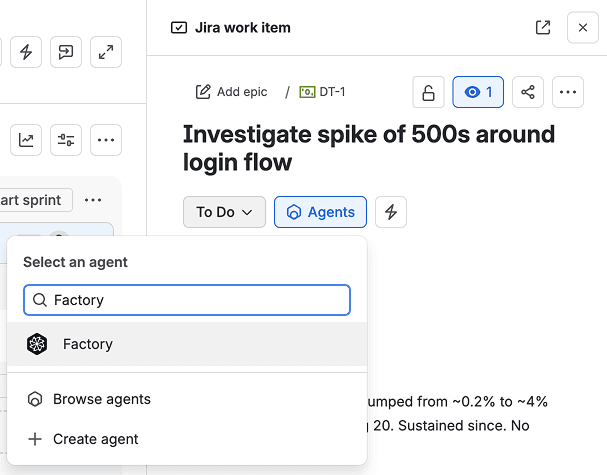The image size is (607, 475).
Task: Click the expand fullscreen arrows icon
Action: 106,52
